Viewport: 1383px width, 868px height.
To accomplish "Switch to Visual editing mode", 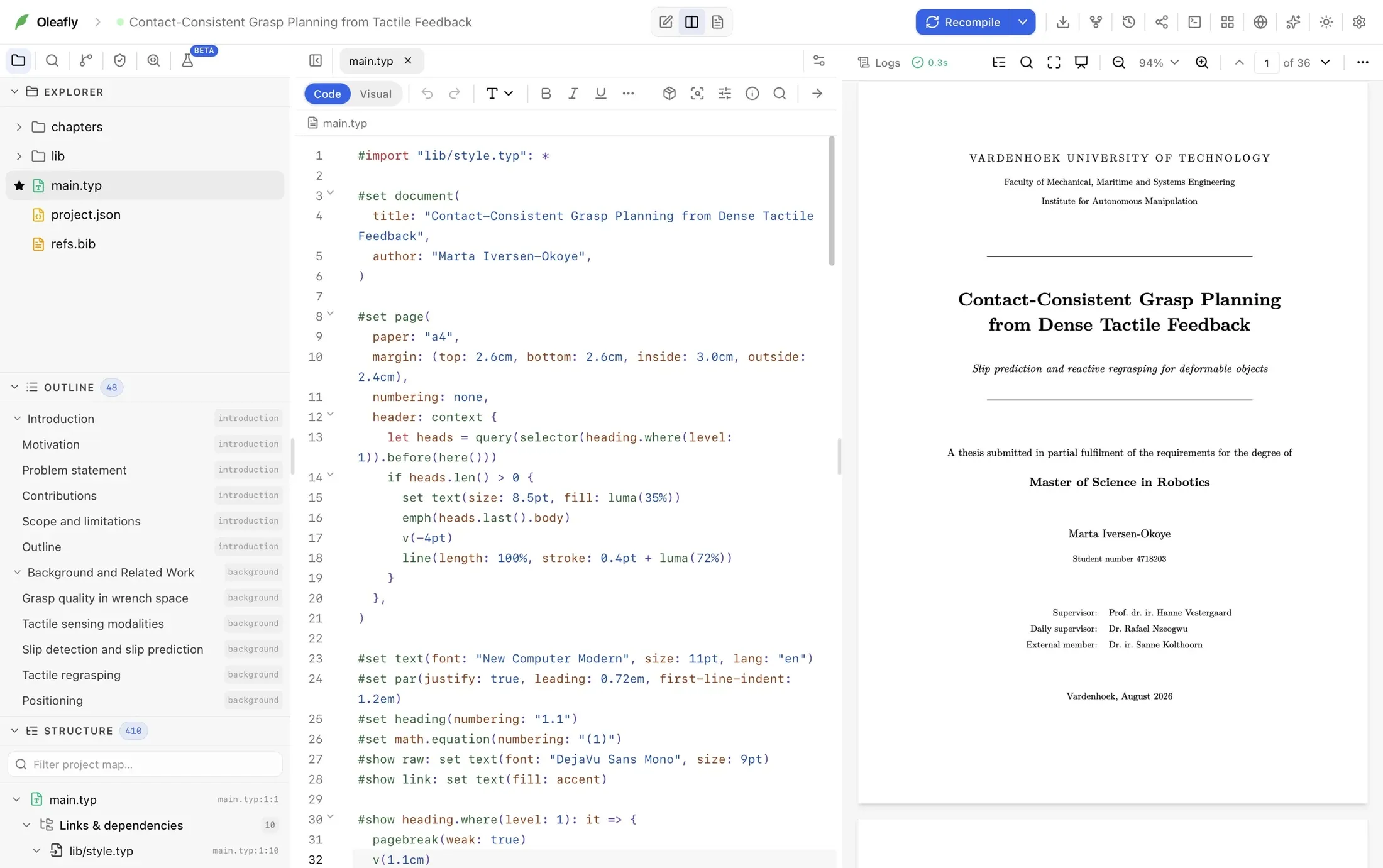I will pos(375,94).
